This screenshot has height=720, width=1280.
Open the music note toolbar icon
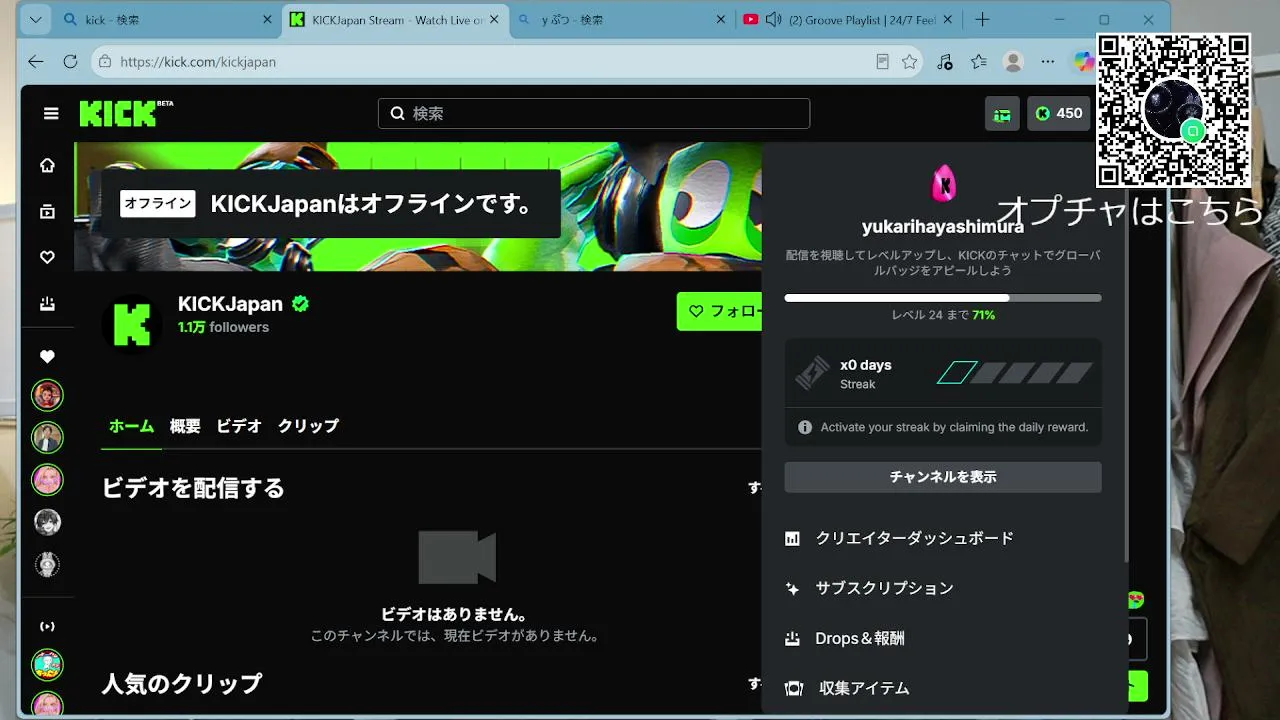(x=945, y=62)
